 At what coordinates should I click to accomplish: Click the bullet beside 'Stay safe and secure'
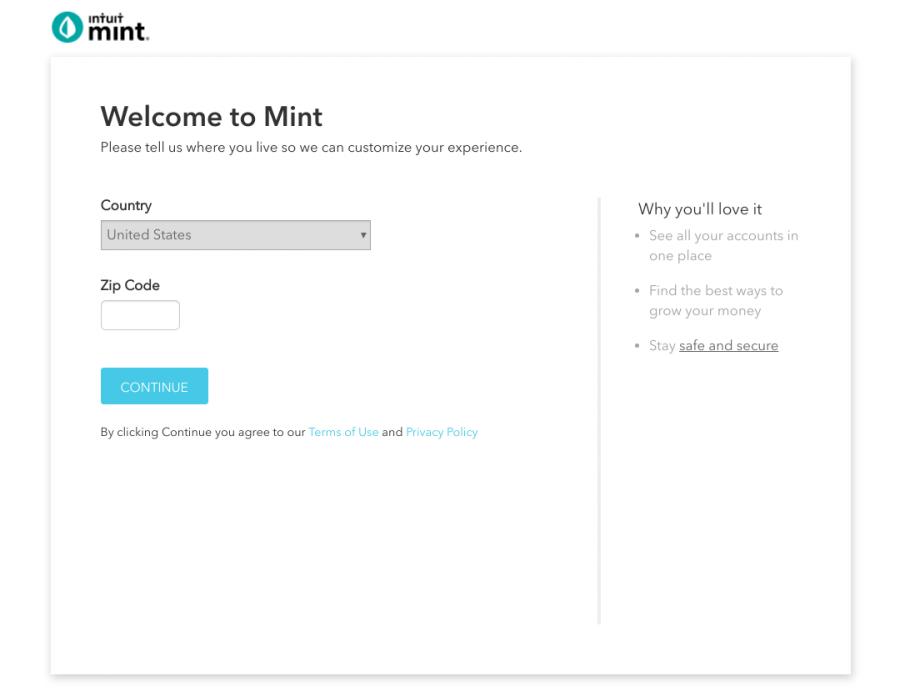tap(638, 345)
